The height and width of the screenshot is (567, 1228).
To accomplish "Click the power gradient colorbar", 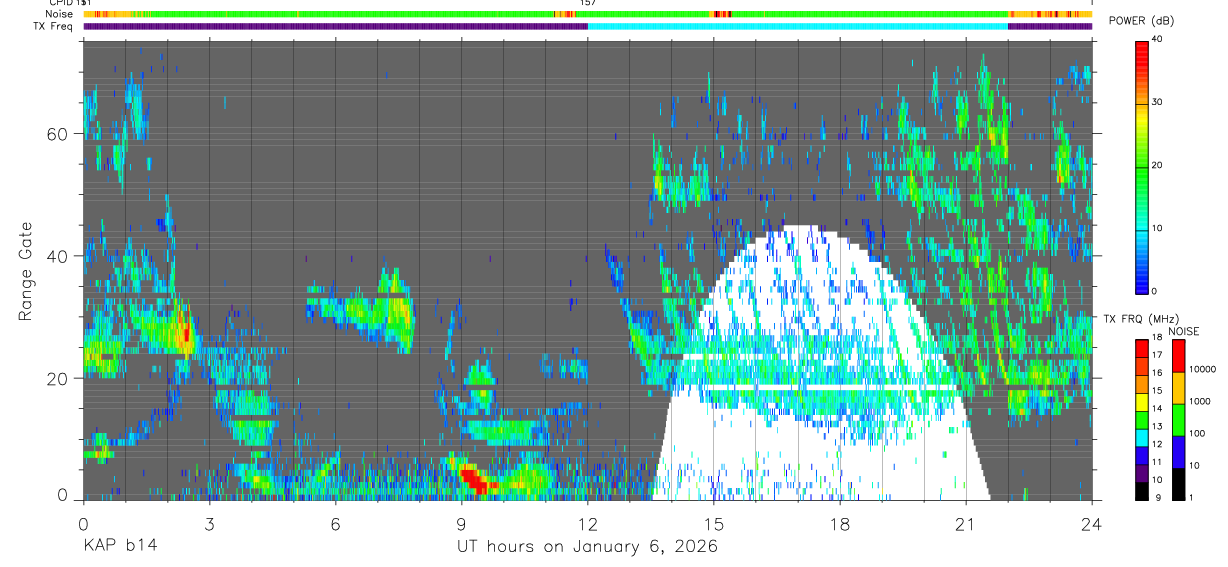I will 1141,166.
